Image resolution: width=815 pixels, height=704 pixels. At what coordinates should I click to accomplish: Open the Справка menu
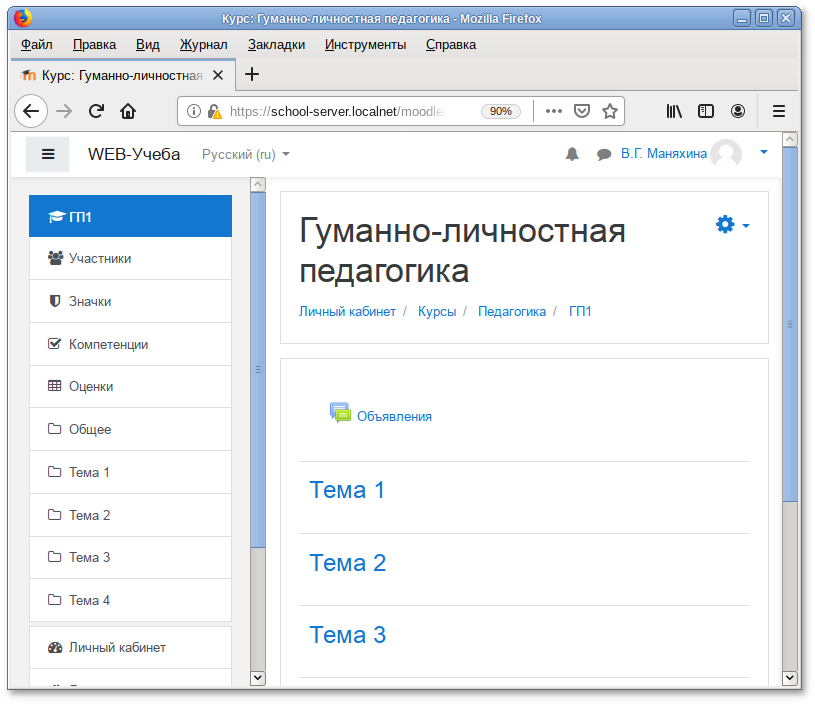click(451, 45)
